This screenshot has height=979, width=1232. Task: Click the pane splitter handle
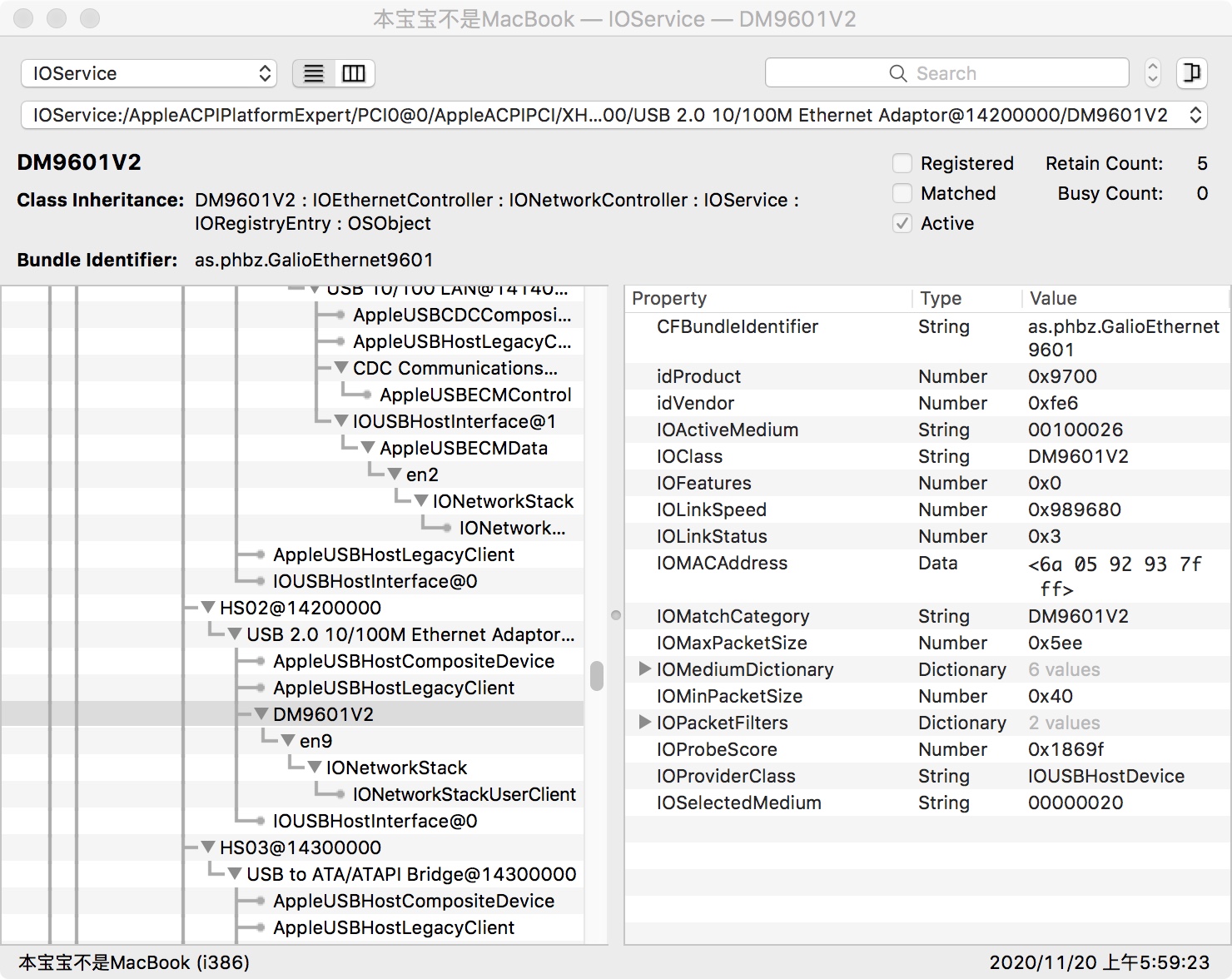[x=616, y=615]
